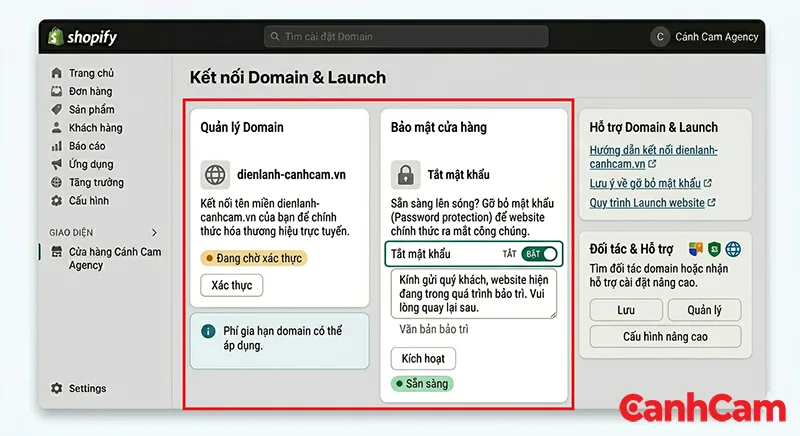800x436 pixels.
Task: Click the Tăng trưởng globe icon
Action: 57,182
